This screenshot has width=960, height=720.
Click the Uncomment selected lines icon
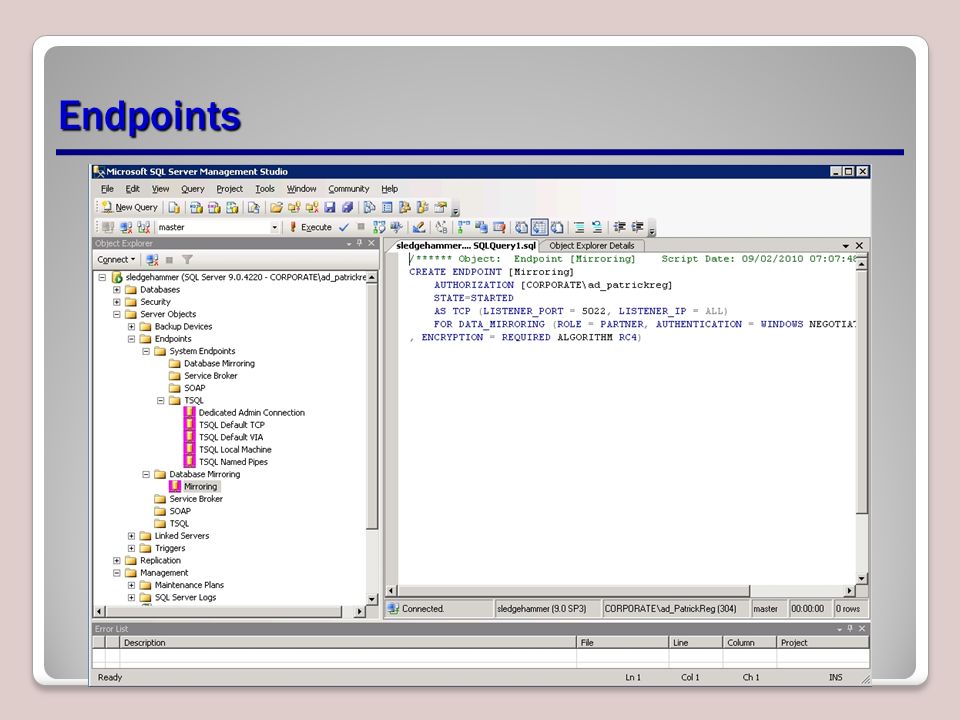pos(597,227)
